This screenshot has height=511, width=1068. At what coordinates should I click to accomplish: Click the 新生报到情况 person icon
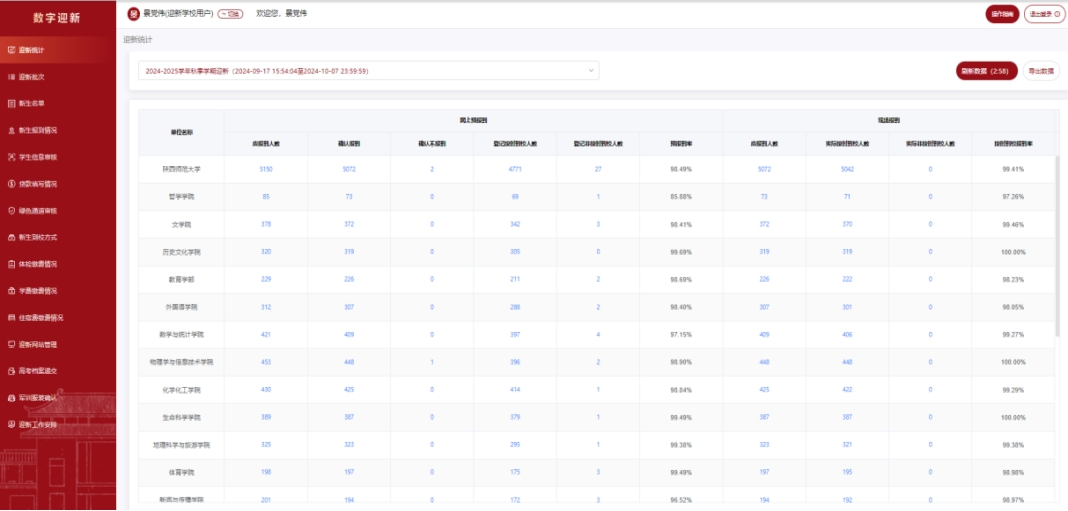(x=10, y=130)
